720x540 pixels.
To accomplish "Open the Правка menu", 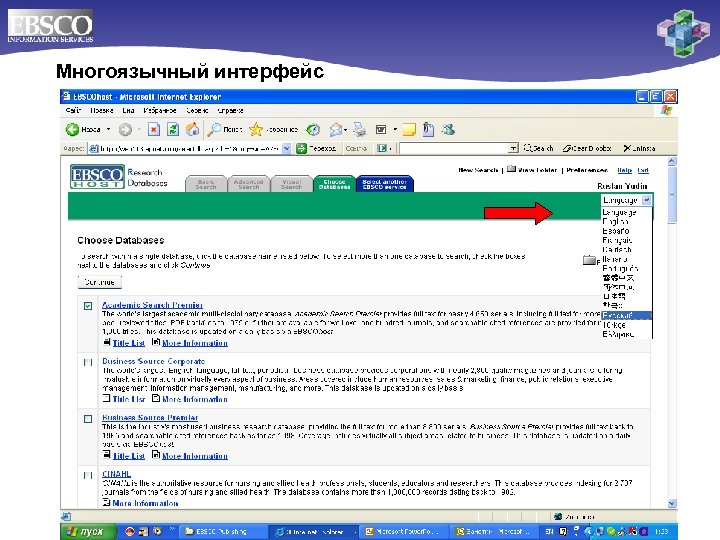I will tap(101, 110).
